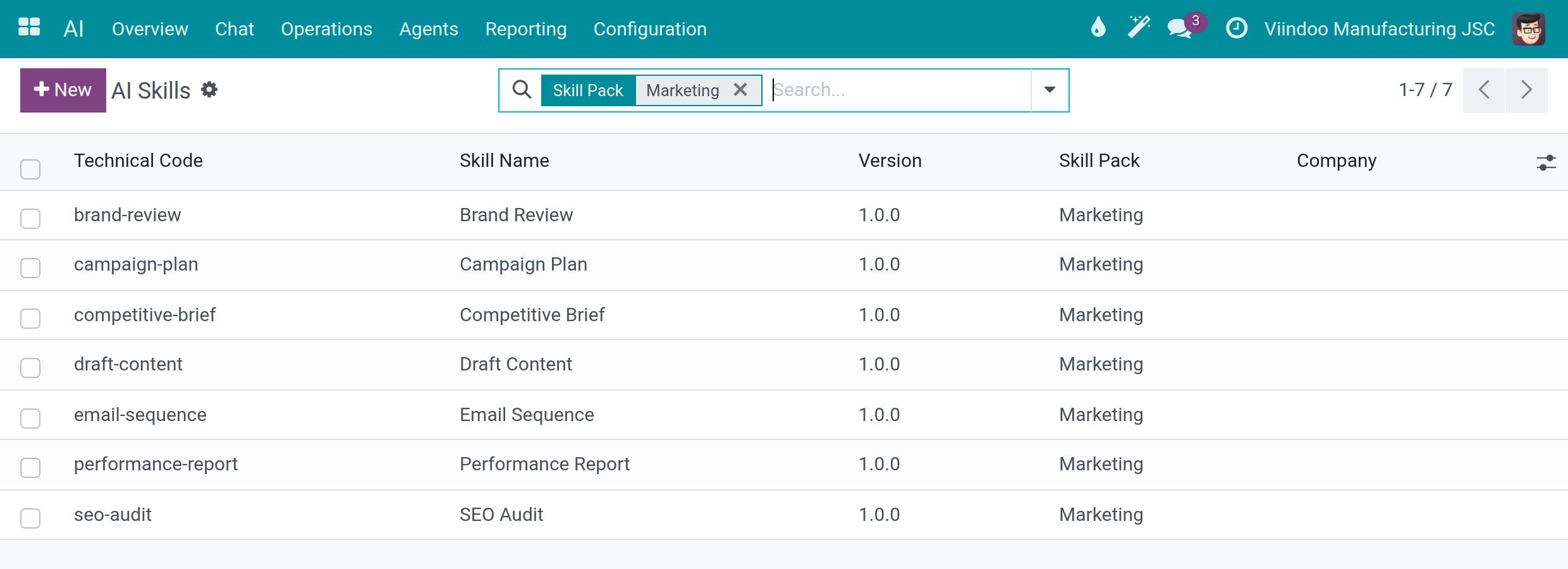Click the search magnifier icon

[x=522, y=90]
